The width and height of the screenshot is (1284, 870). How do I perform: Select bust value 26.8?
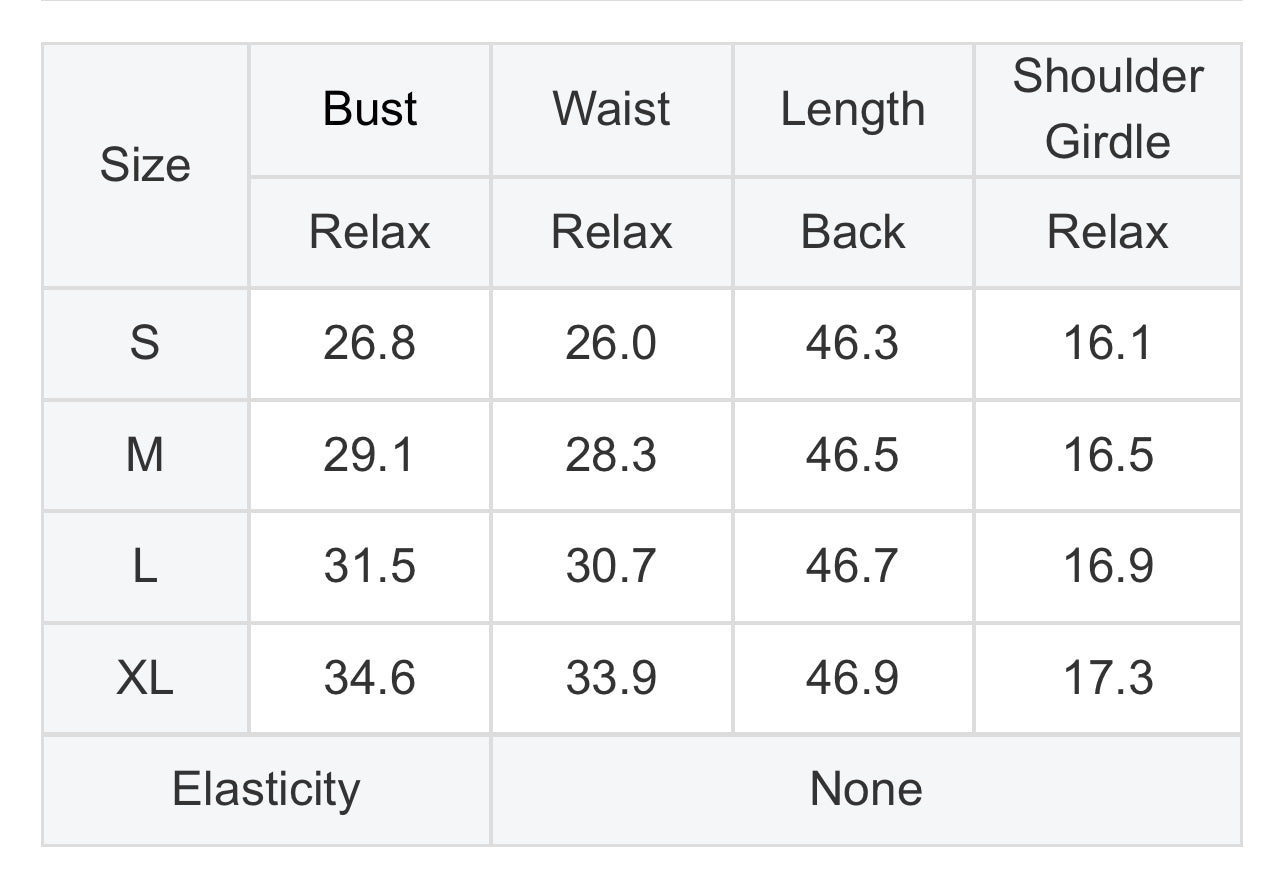(x=370, y=343)
